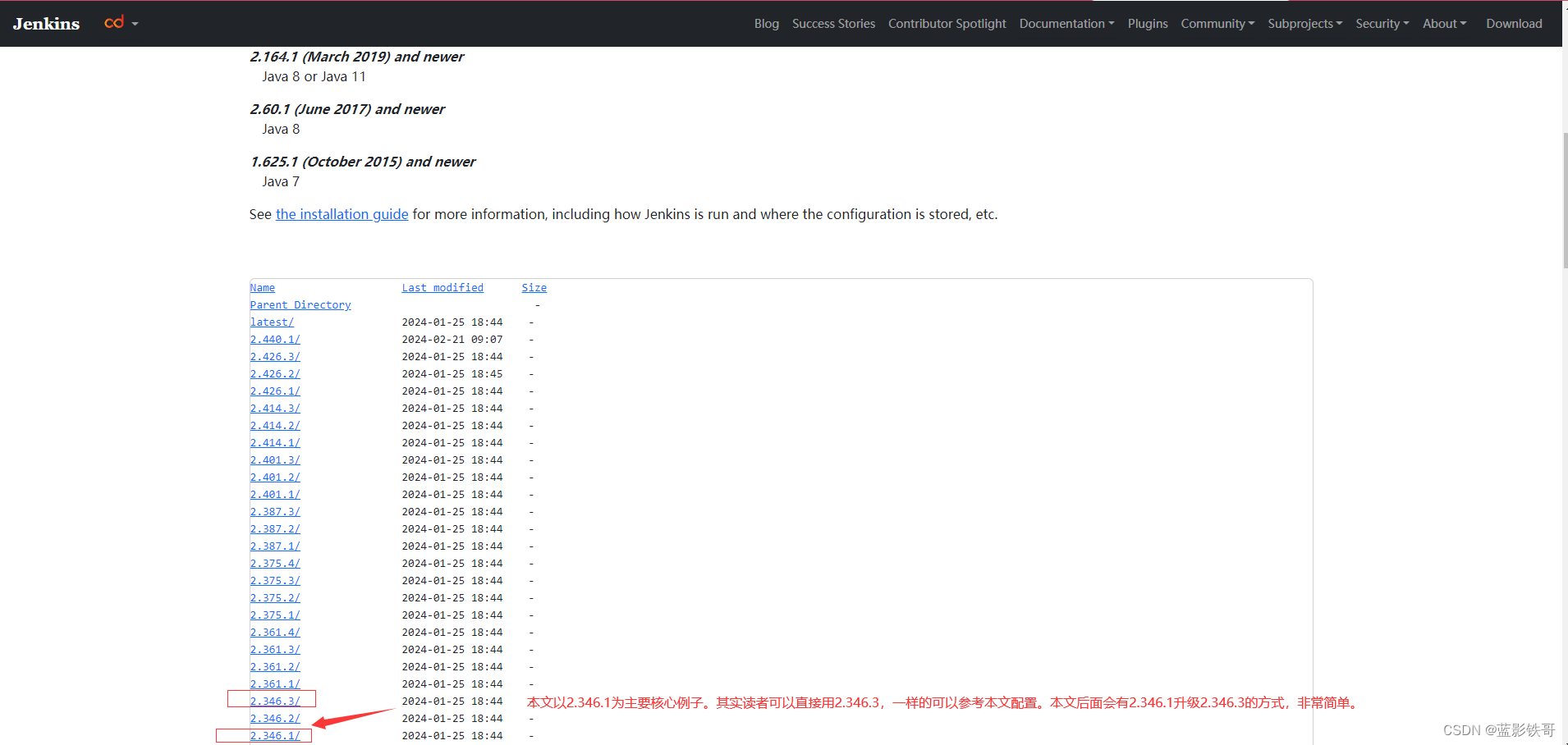
Task: Open the 2.414.3/ directory
Action: [x=275, y=409]
